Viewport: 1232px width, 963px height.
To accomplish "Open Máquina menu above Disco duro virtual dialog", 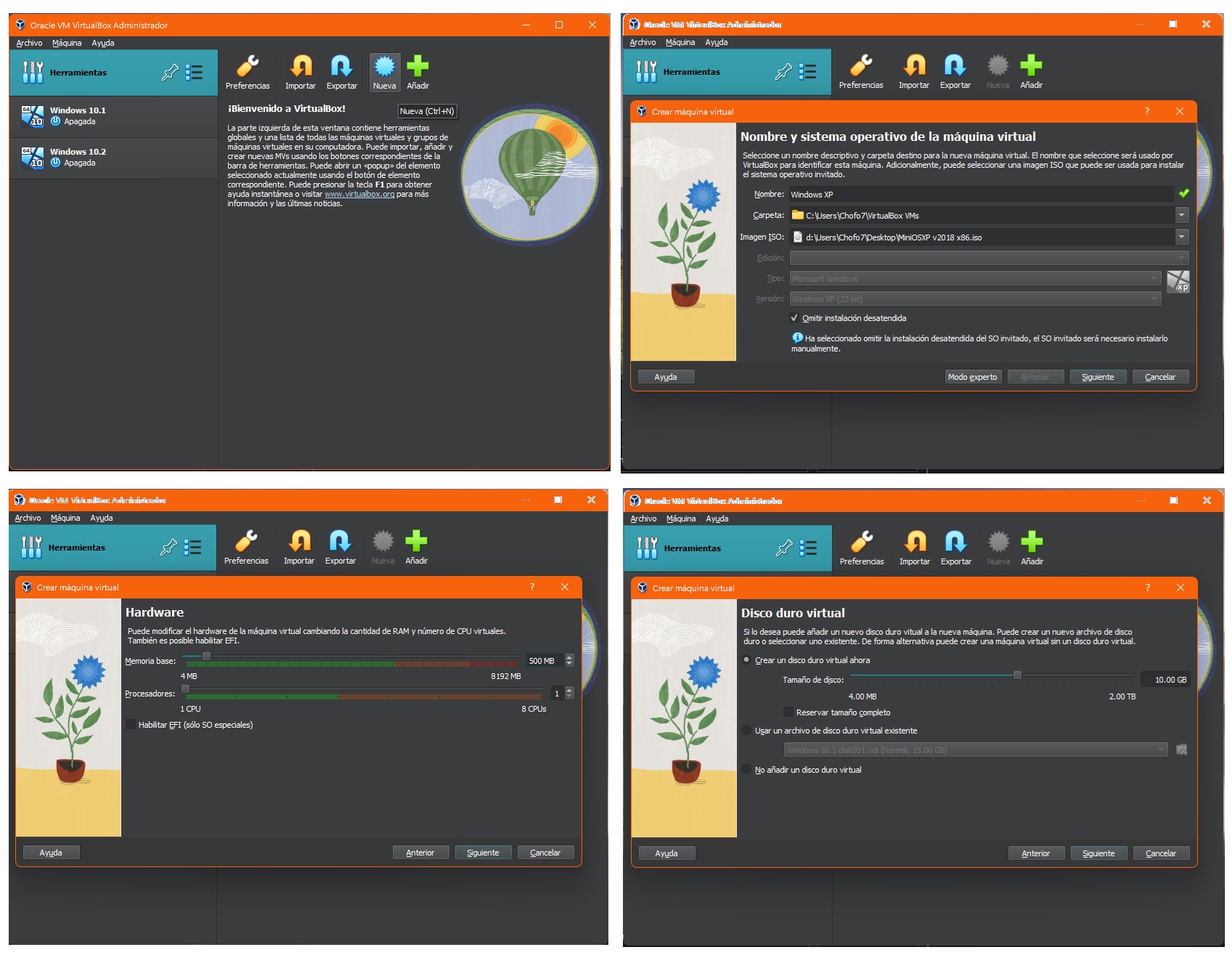I will point(681,519).
